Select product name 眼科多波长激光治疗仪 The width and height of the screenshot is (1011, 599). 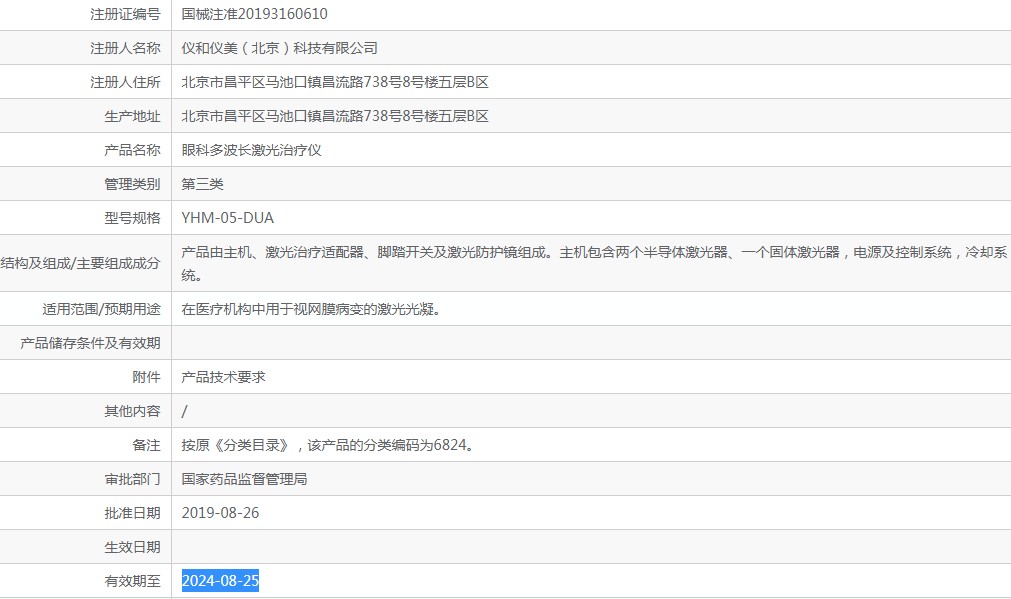coord(251,150)
